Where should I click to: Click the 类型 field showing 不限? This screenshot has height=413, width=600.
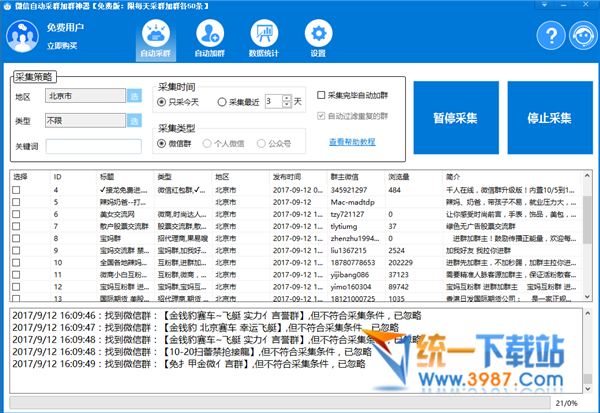(85, 121)
